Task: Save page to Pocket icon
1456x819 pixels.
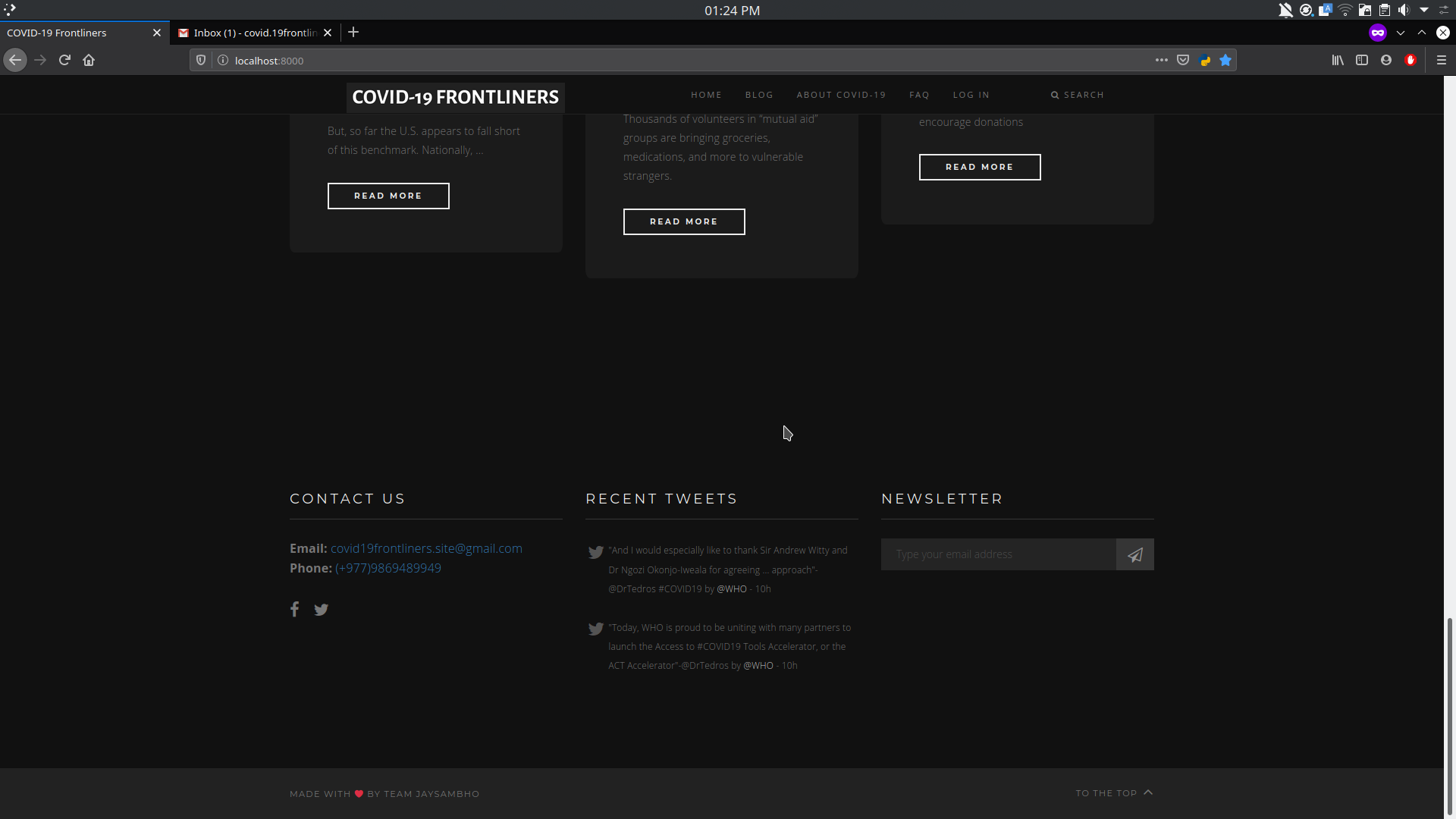Action: 1183,60
